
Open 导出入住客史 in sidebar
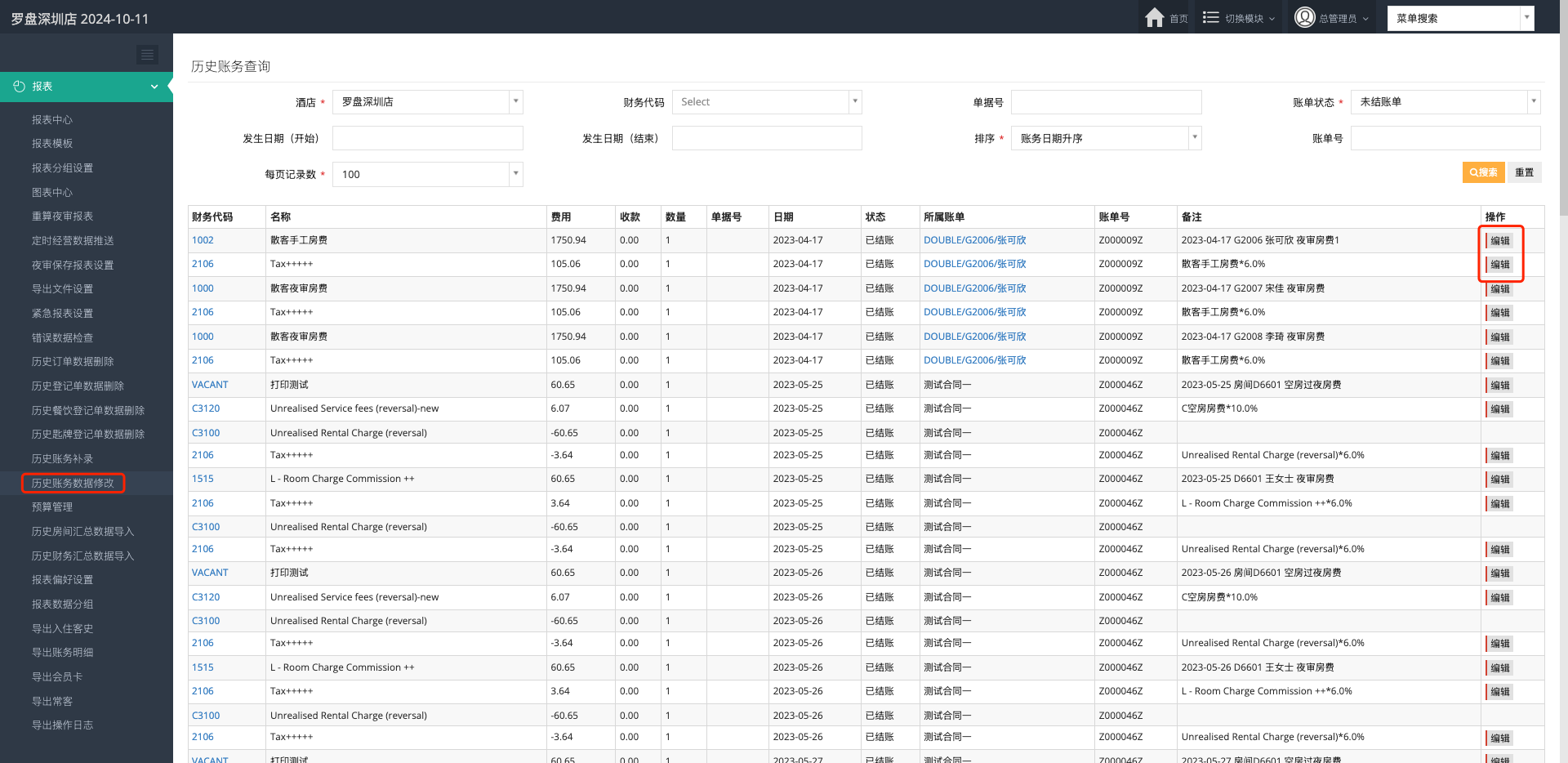click(62, 629)
